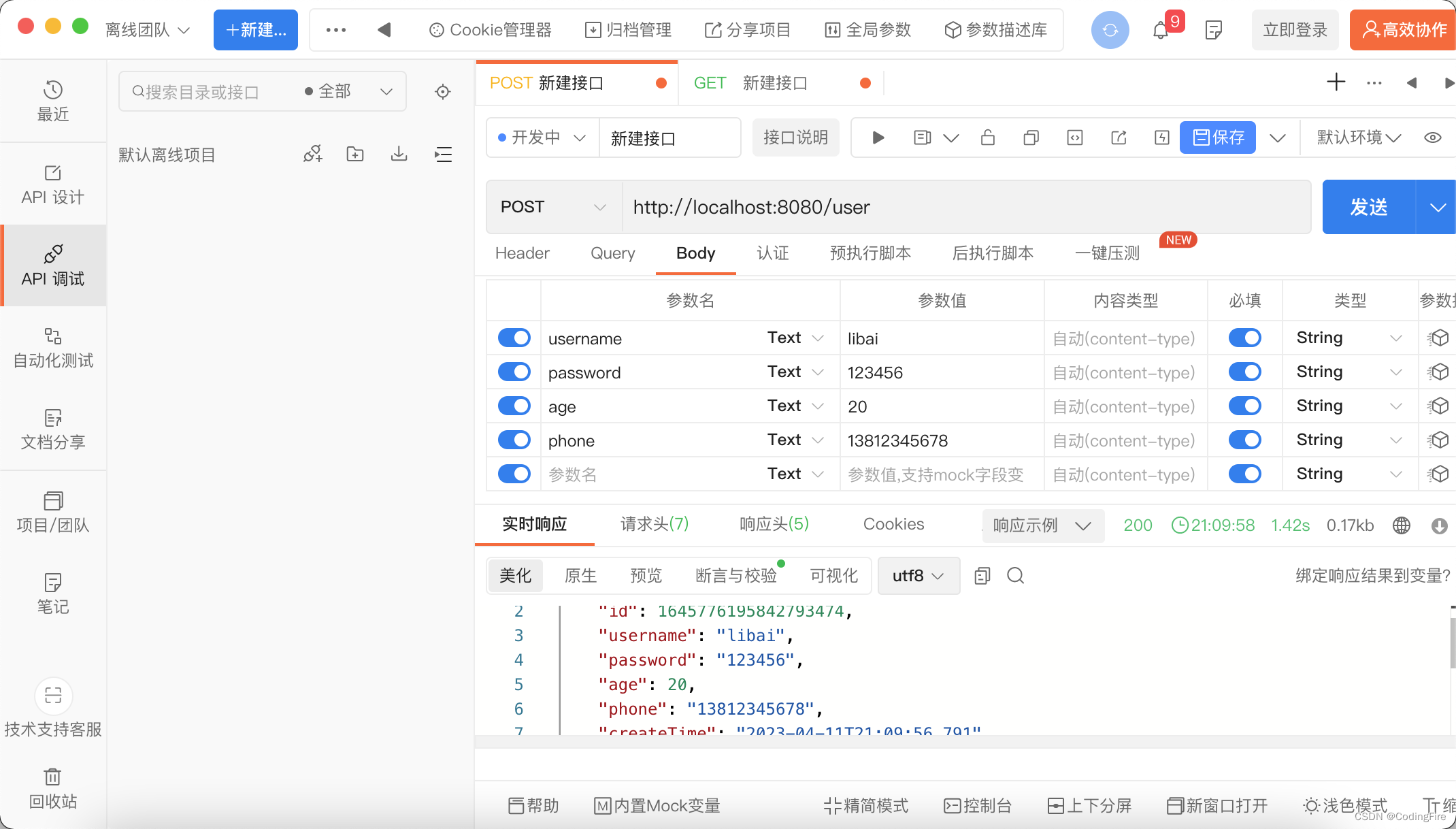Open the 笔记 notes section
Image resolution: width=1456 pixels, height=829 pixels.
pyautogui.click(x=53, y=594)
